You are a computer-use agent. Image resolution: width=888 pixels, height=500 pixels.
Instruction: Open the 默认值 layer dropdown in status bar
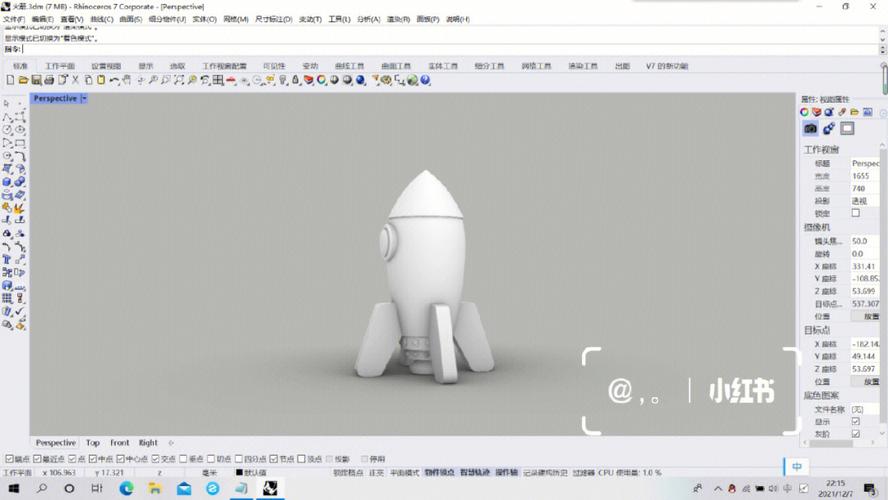(x=251, y=472)
